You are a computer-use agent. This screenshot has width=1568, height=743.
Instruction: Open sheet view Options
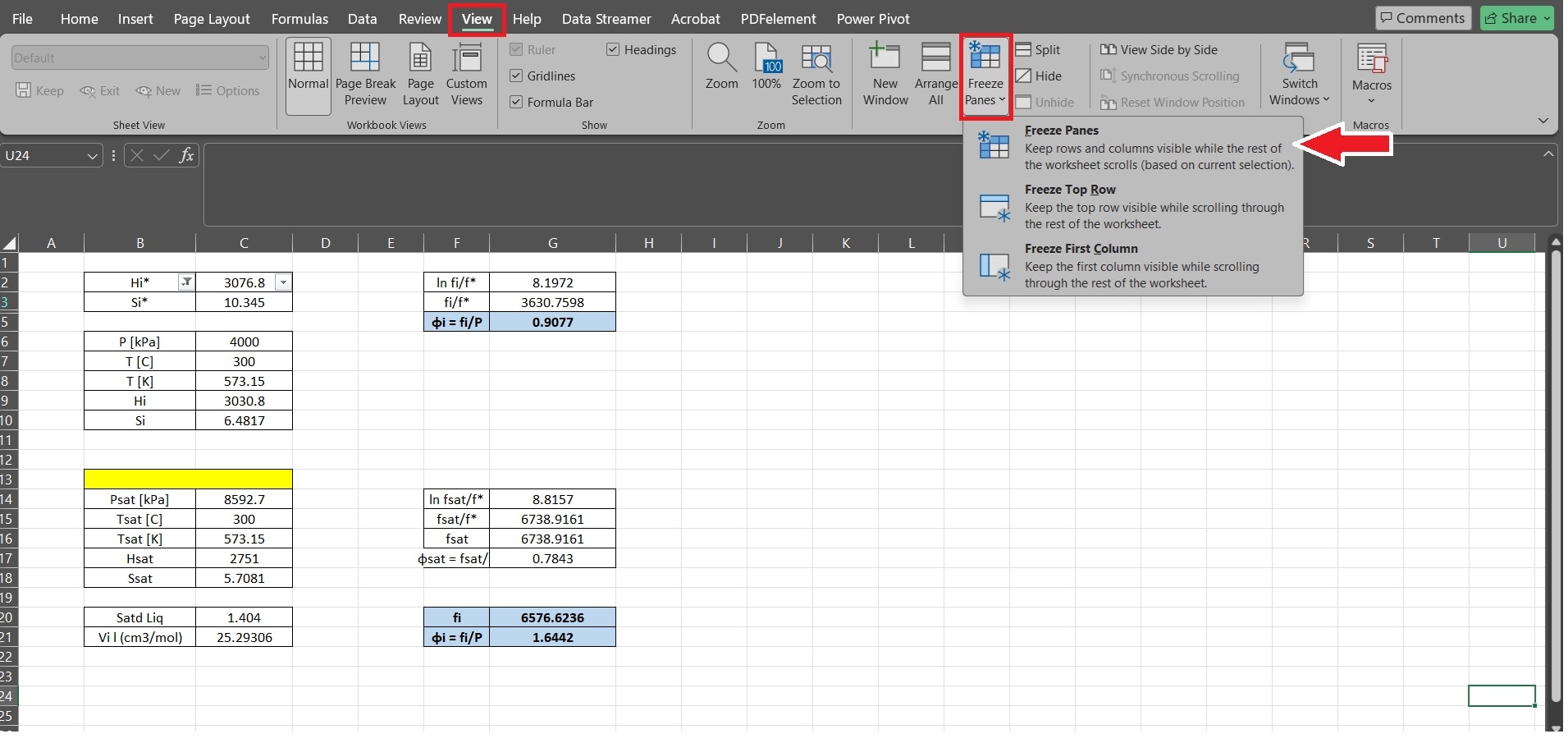(x=228, y=91)
